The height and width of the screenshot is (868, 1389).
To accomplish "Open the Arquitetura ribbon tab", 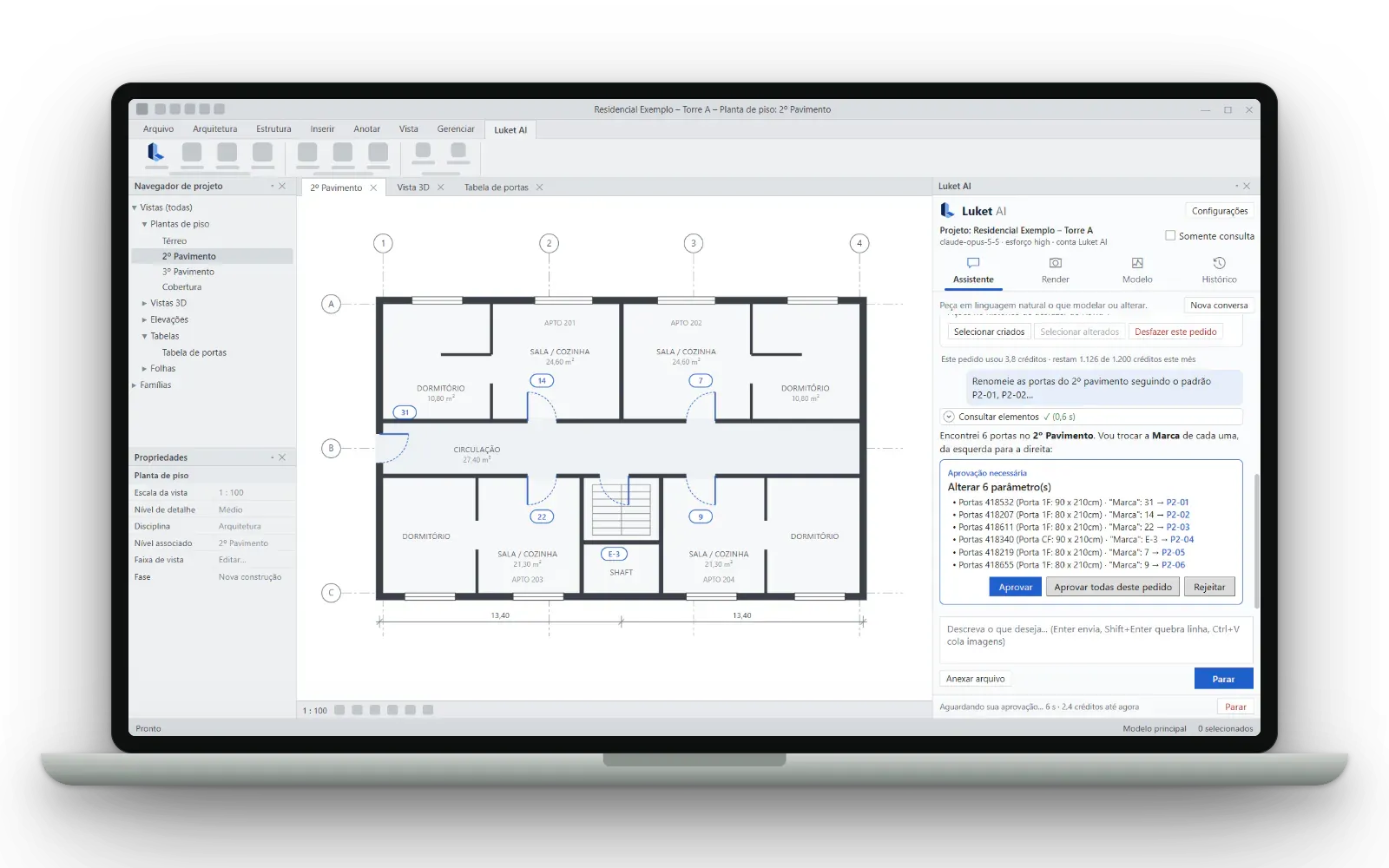I will pyautogui.click(x=214, y=129).
